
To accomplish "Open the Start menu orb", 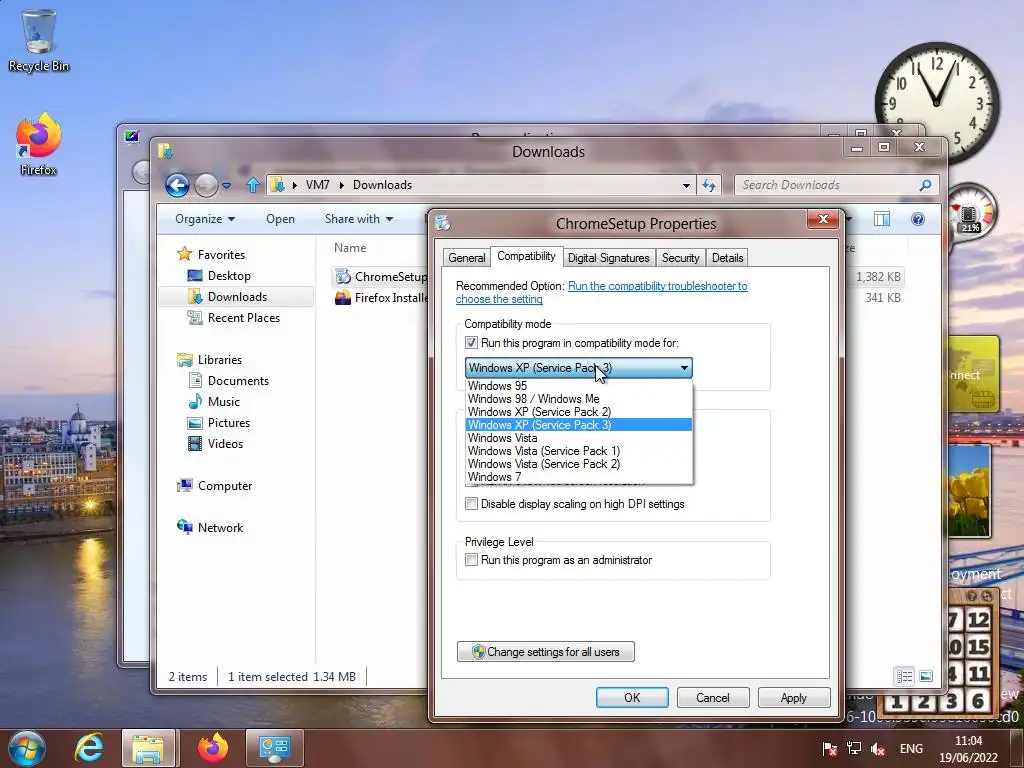I will pyautogui.click(x=26, y=748).
